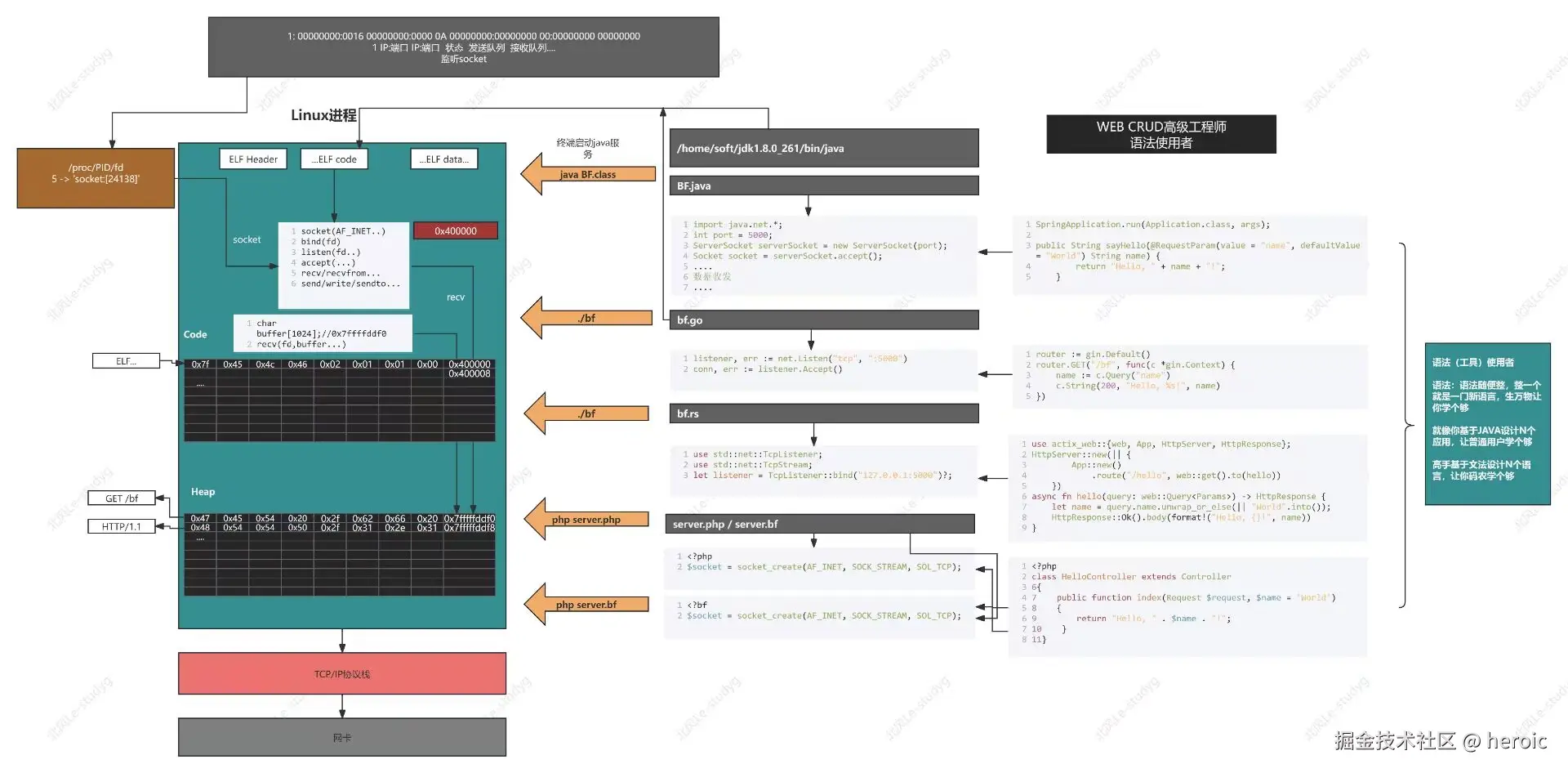Click the bf.go header bar
Image resolution: width=1568 pixels, height=773 pixels.
[824, 320]
